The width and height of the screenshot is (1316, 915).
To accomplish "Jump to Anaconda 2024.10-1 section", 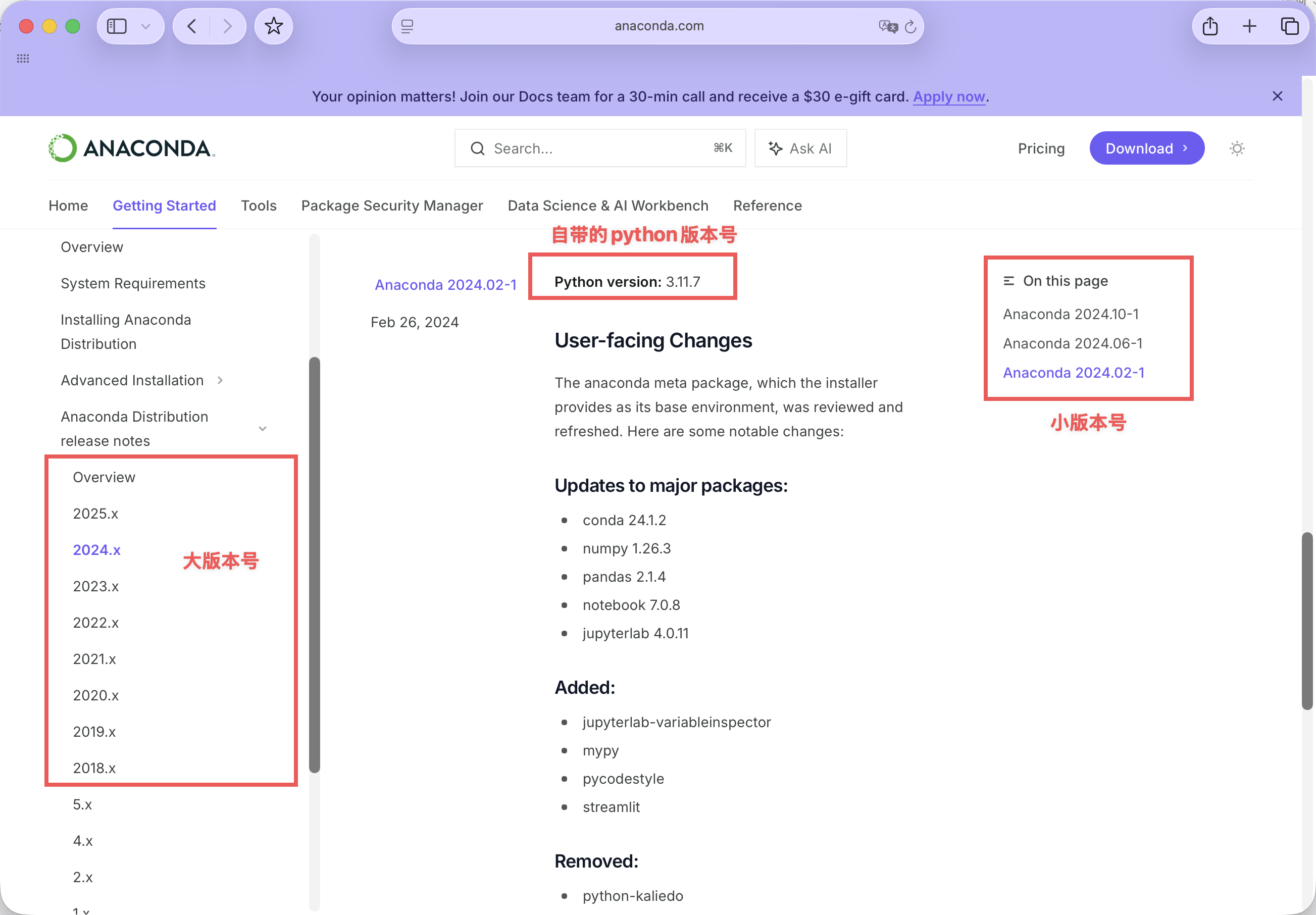I will click(1070, 314).
